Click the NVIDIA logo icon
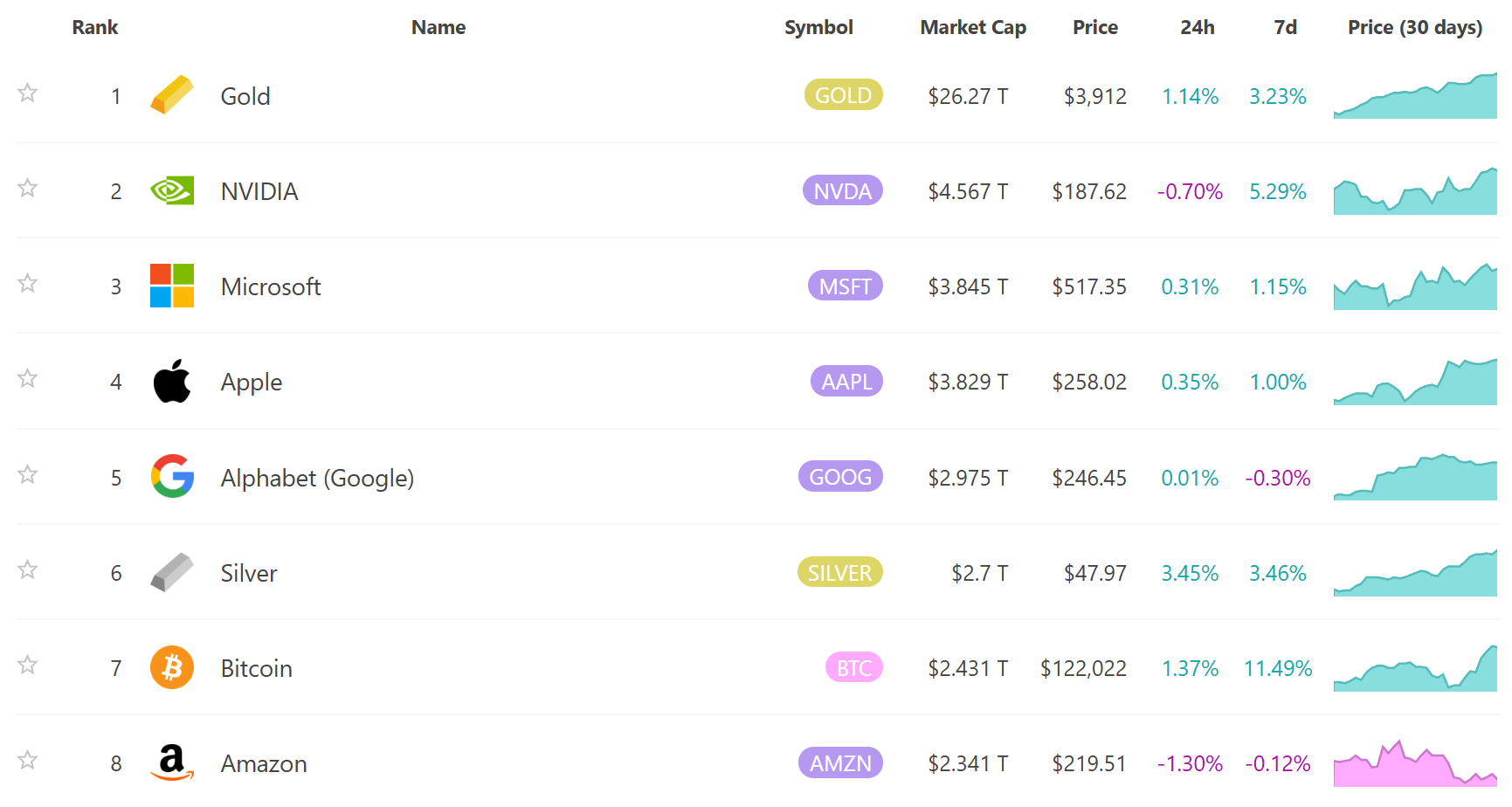1512x807 pixels. [x=172, y=190]
